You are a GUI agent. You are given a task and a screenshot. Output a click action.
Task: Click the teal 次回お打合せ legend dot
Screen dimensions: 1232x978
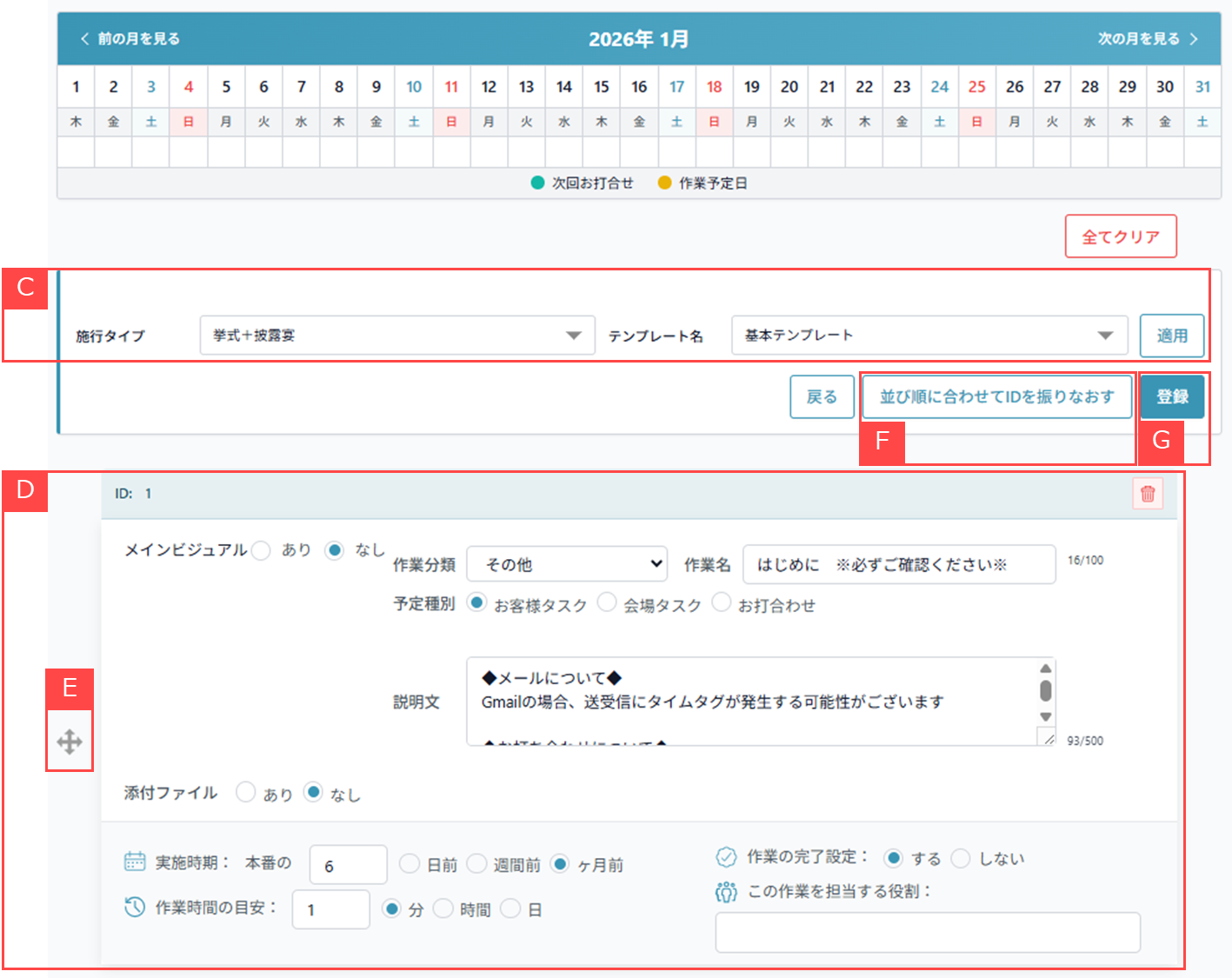pyautogui.click(x=536, y=183)
